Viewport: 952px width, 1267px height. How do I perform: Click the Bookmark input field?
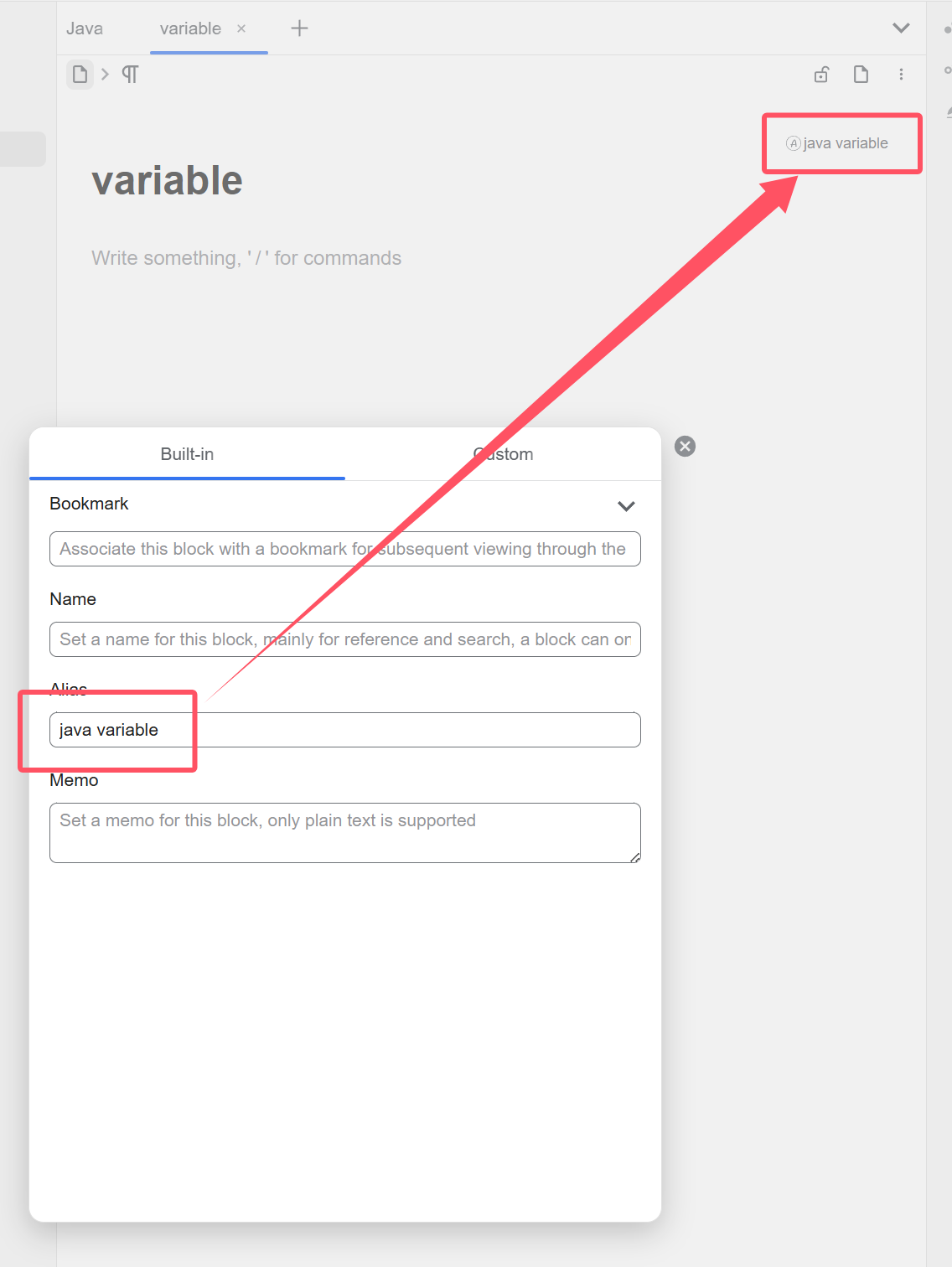344,549
